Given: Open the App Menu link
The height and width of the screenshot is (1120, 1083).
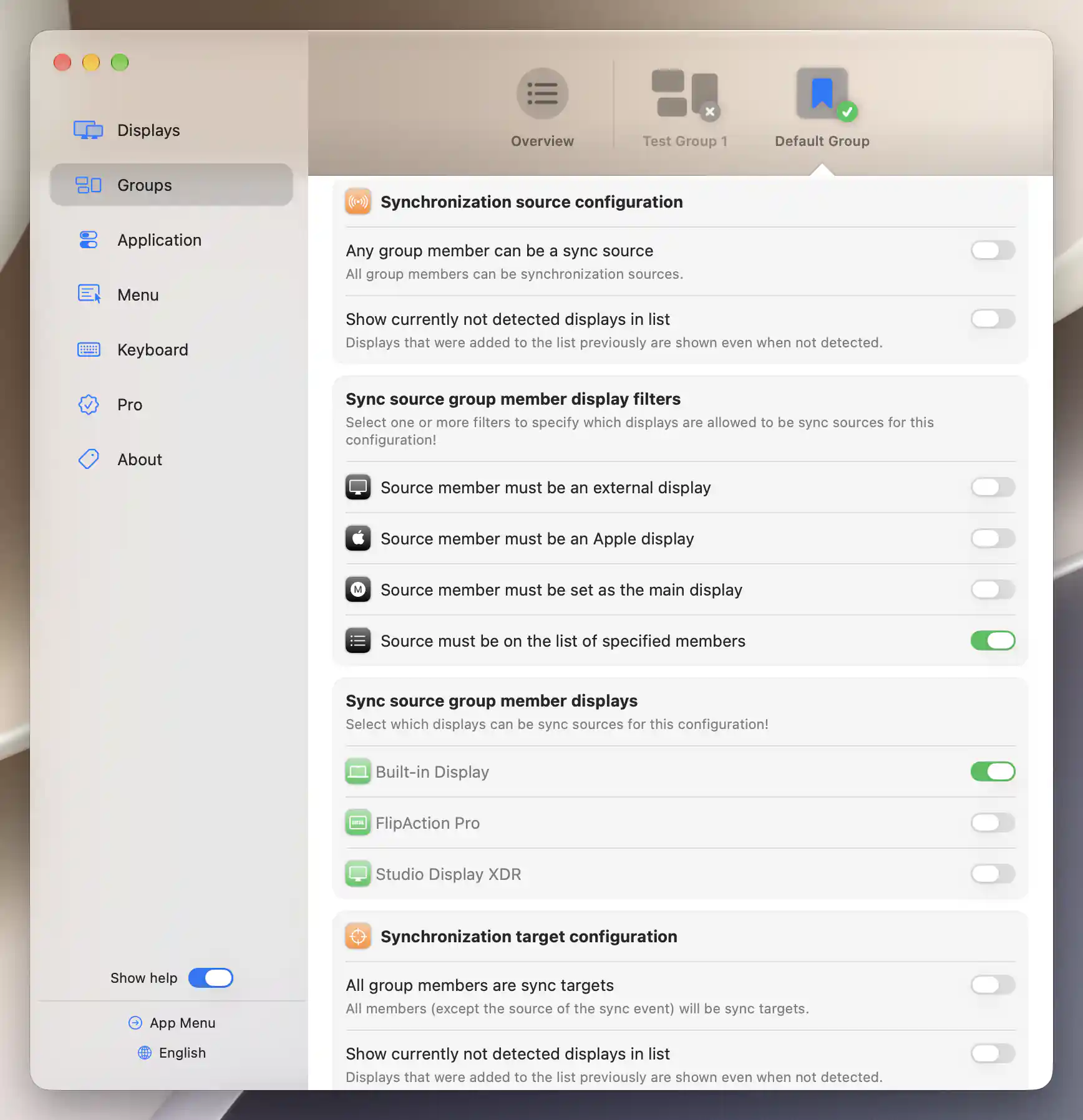Looking at the screenshot, I should 182,1023.
